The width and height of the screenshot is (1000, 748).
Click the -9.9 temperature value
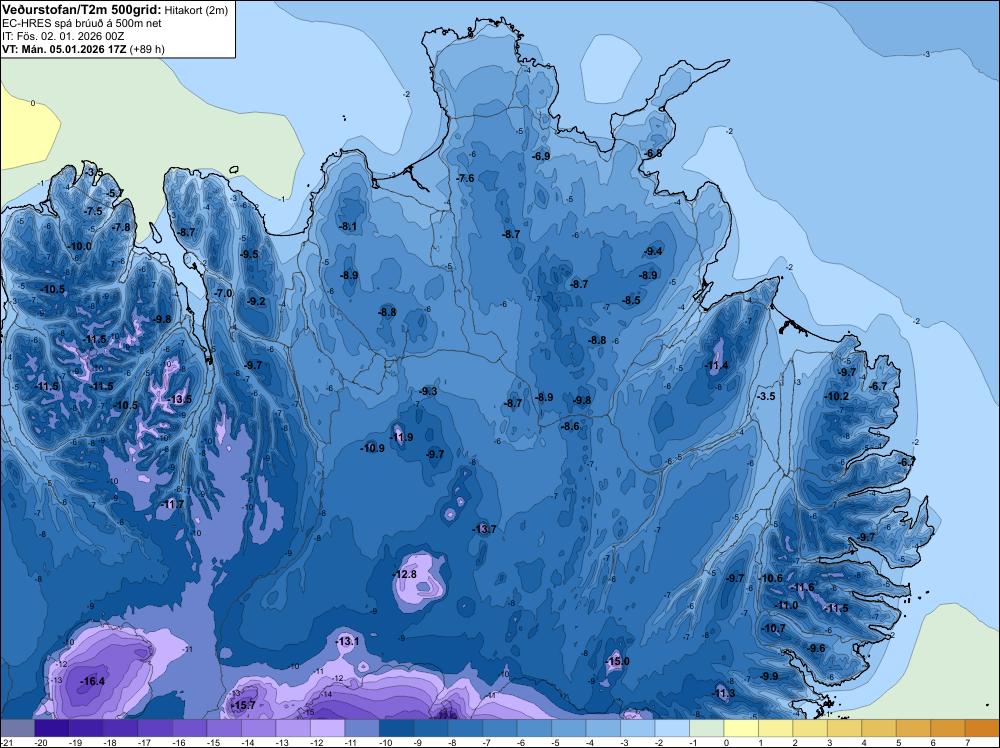[769, 677]
